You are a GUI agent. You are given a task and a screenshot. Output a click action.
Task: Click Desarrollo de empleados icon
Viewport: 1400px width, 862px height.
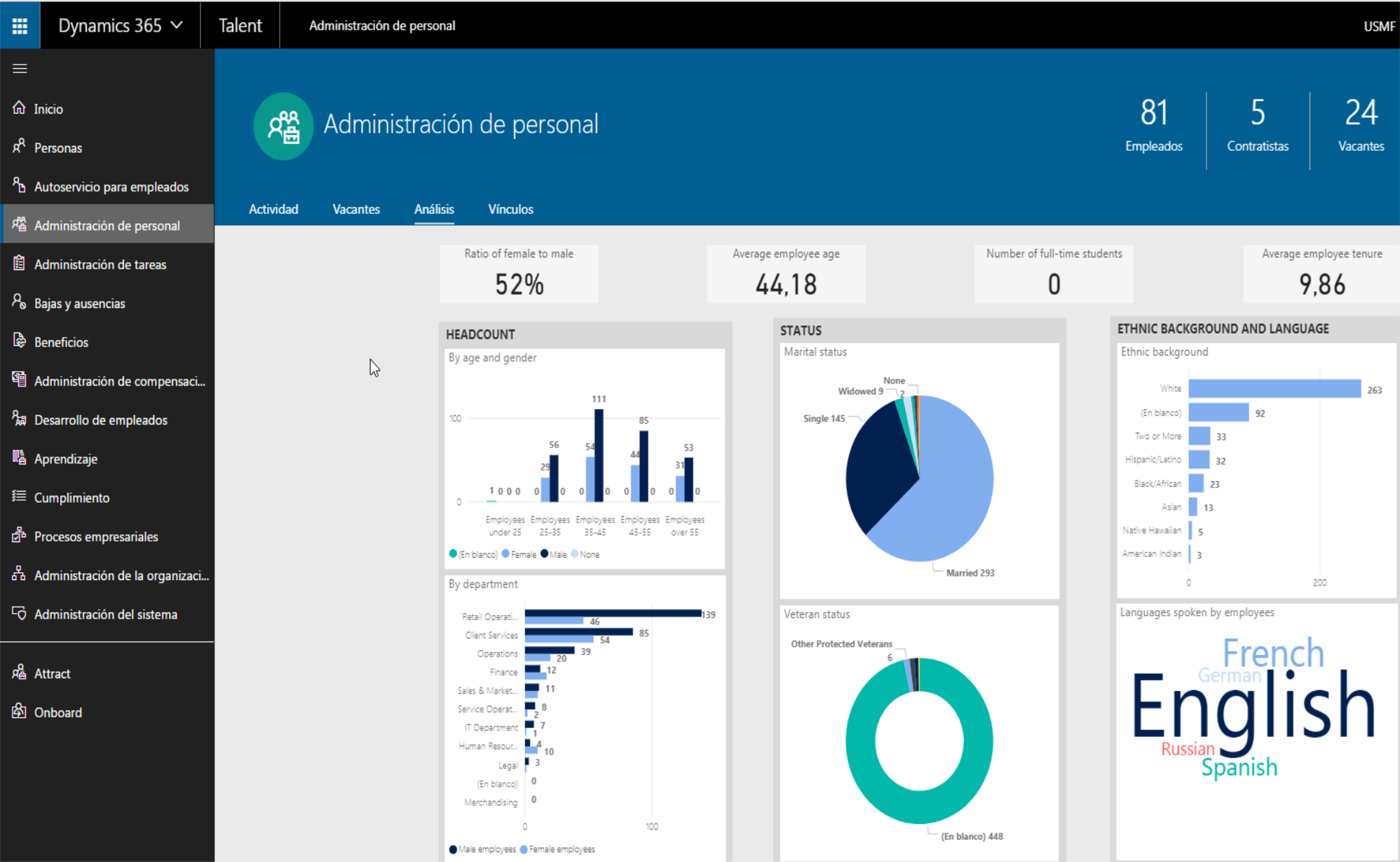click(x=19, y=419)
